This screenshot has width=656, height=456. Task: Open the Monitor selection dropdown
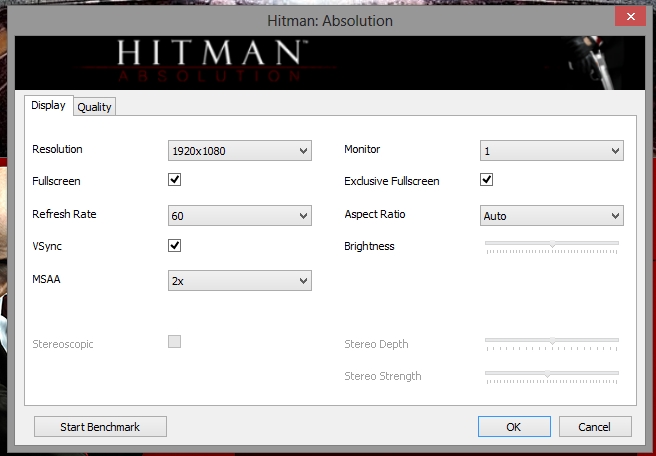pos(551,151)
